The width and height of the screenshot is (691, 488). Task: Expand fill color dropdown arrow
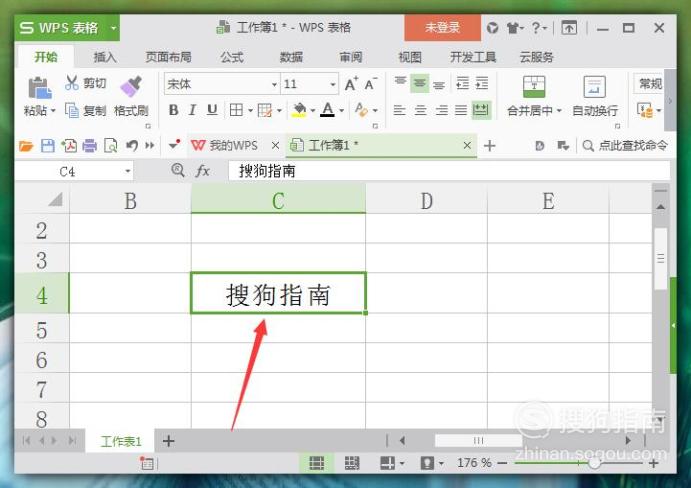point(312,110)
